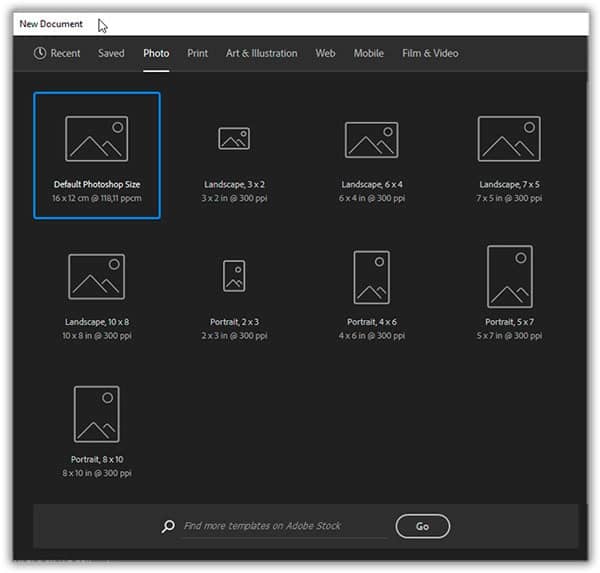Click the '3 x 2 in @ 300 ppi' text
This screenshot has height=573, width=600.
(x=234, y=198)
